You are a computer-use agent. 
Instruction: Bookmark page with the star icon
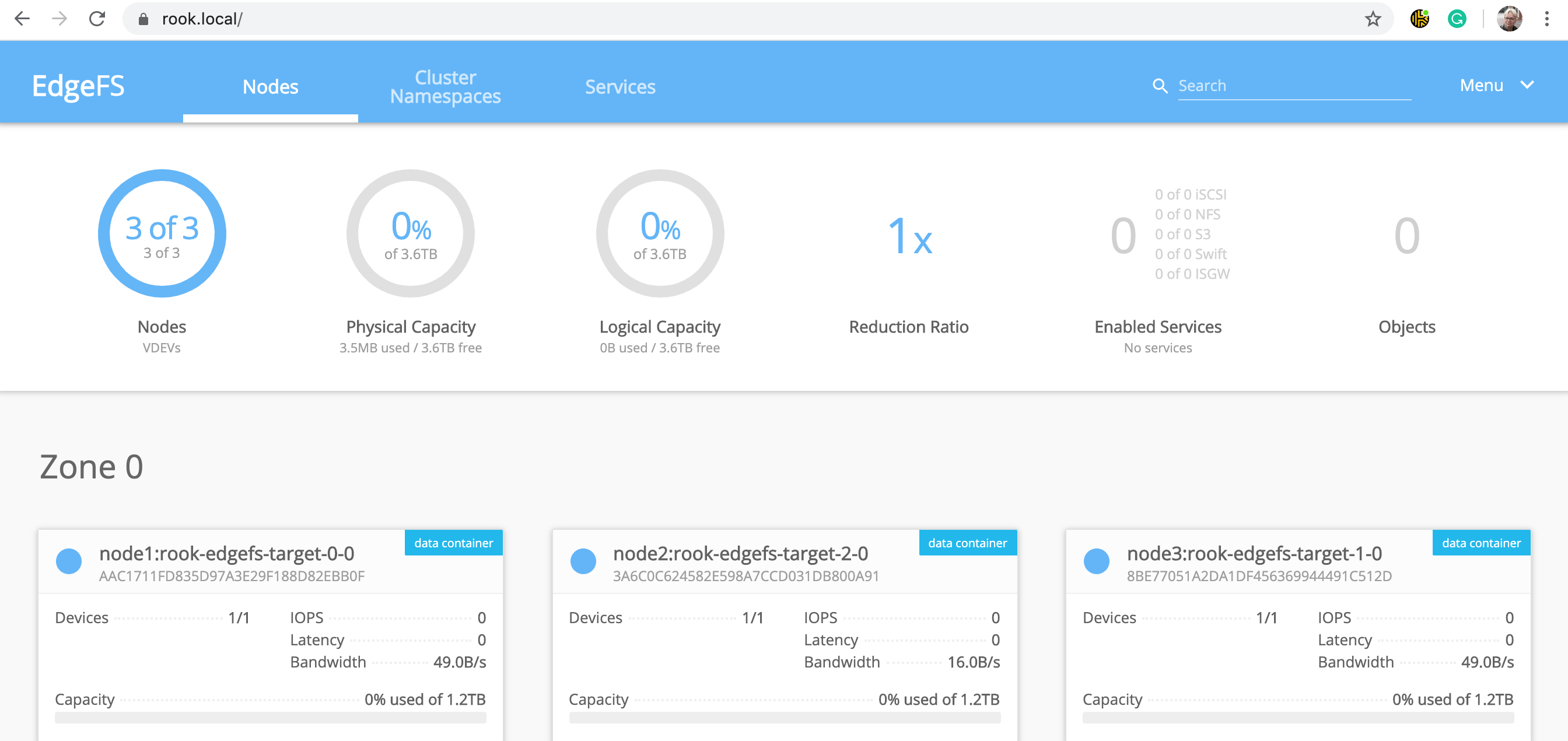tap(1372, 19)
